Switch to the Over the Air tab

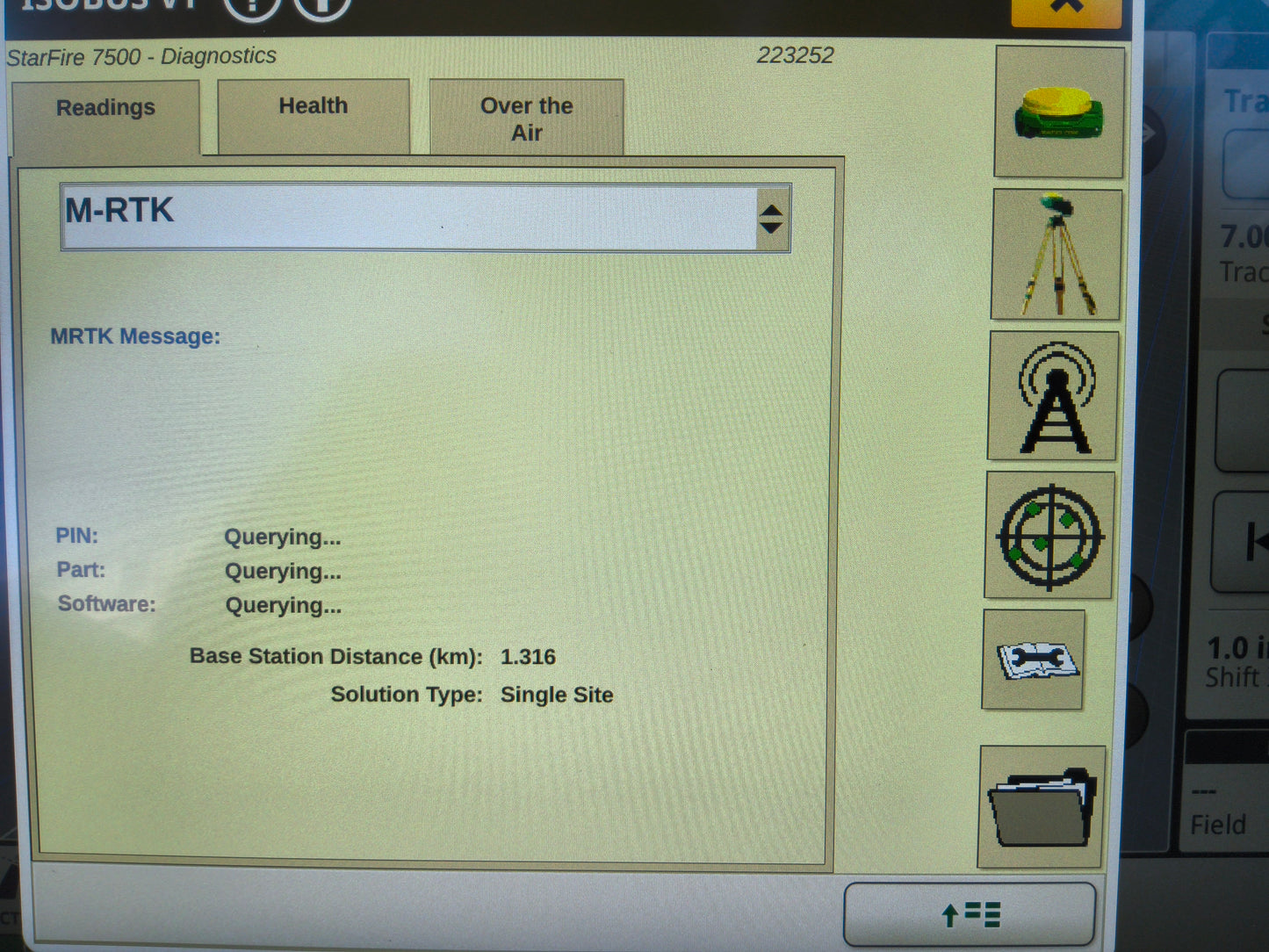click(x=526, y=118)
